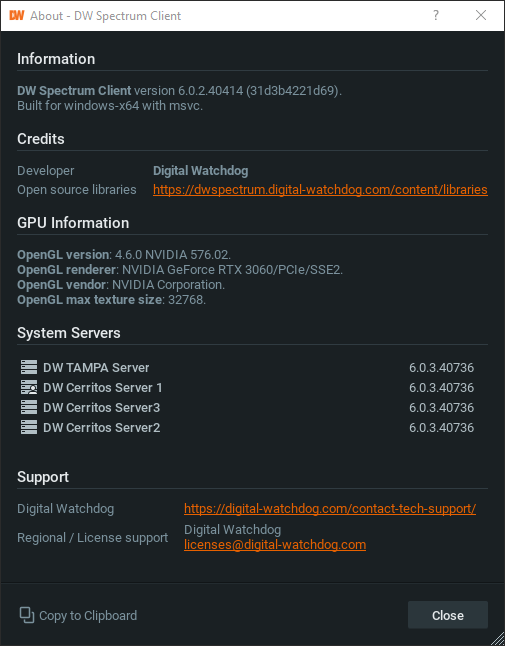505x646 pixels.
Task: Click the Regional / License support label
Action: click(x=93, y=537)
